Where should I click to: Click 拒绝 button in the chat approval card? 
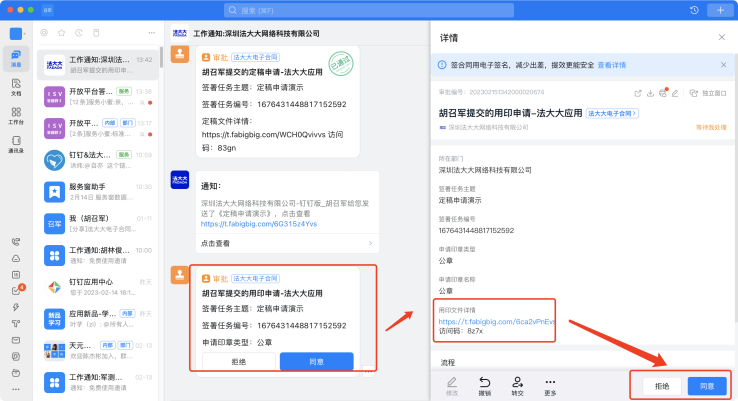(238, 361)
